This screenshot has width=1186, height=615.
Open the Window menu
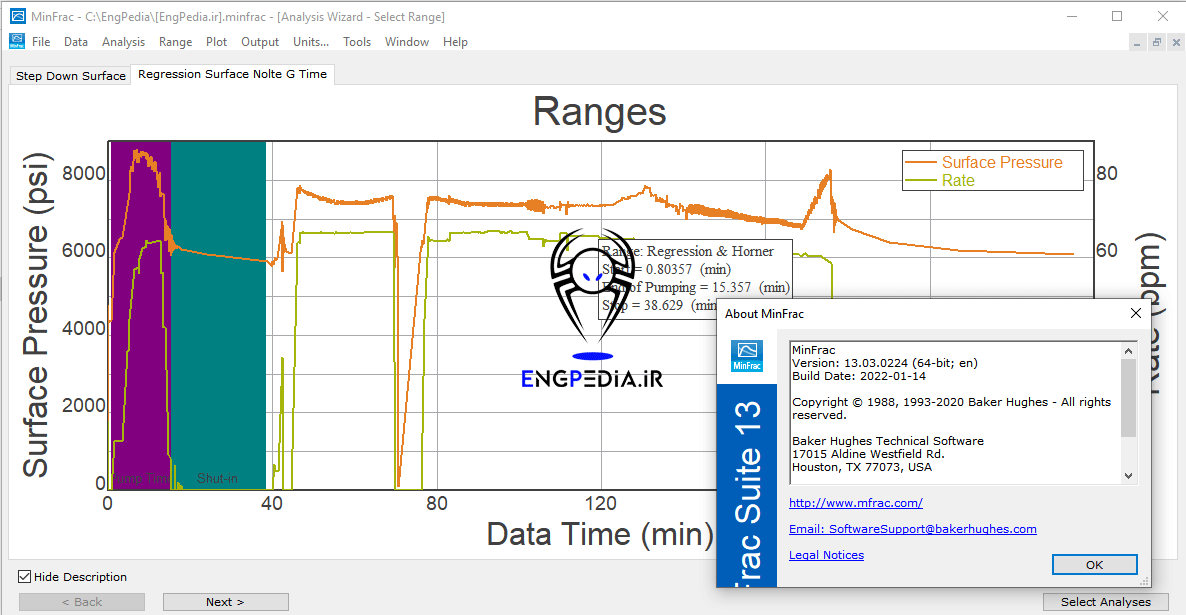point(407,42)
